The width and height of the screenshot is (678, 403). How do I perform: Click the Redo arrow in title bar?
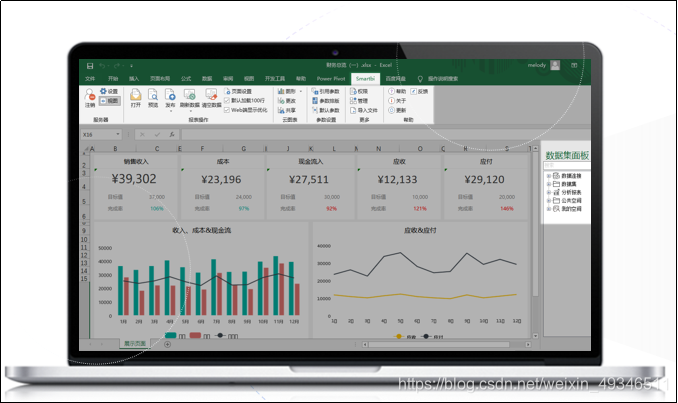pyautogui.click(x=116, y=66)
